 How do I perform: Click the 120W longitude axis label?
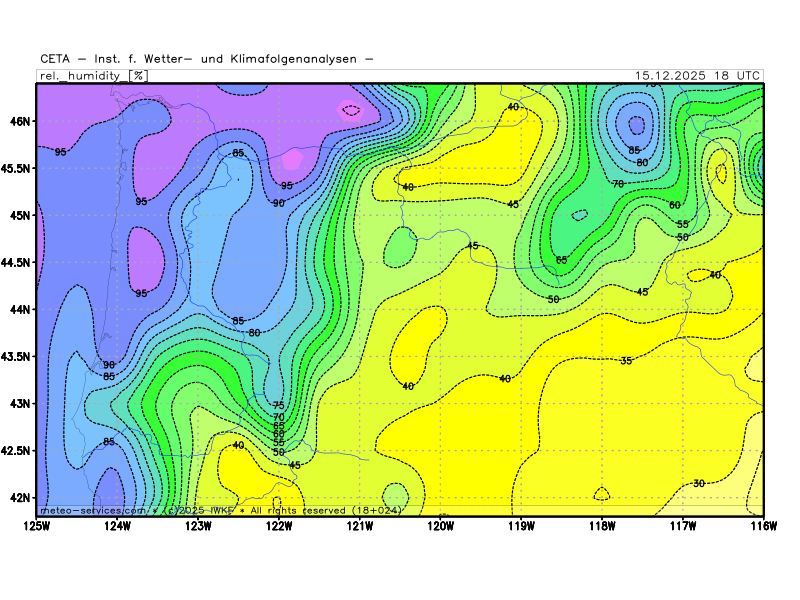click(x=440, y=525)
